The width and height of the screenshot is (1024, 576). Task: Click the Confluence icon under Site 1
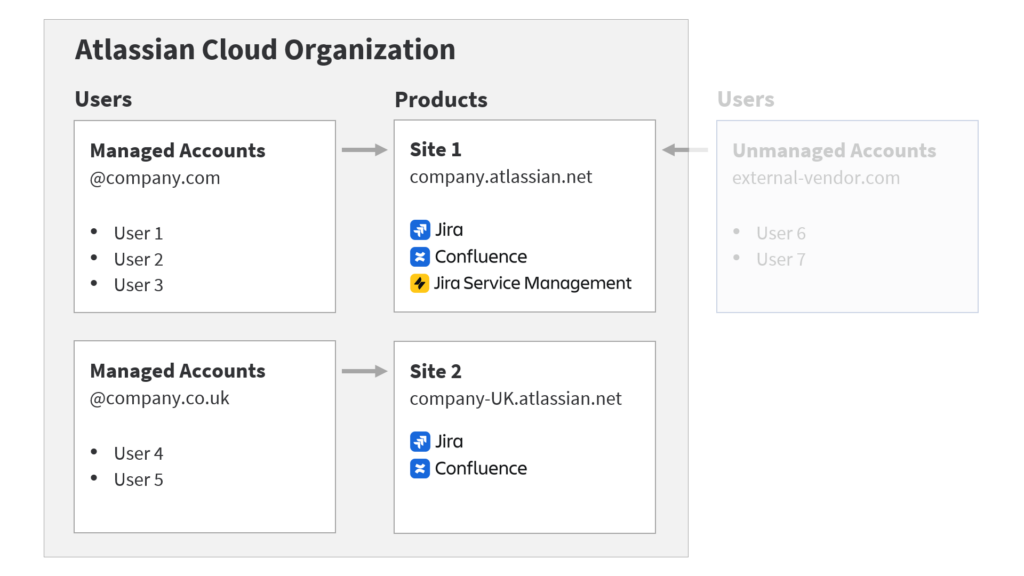tap(420, 257)
